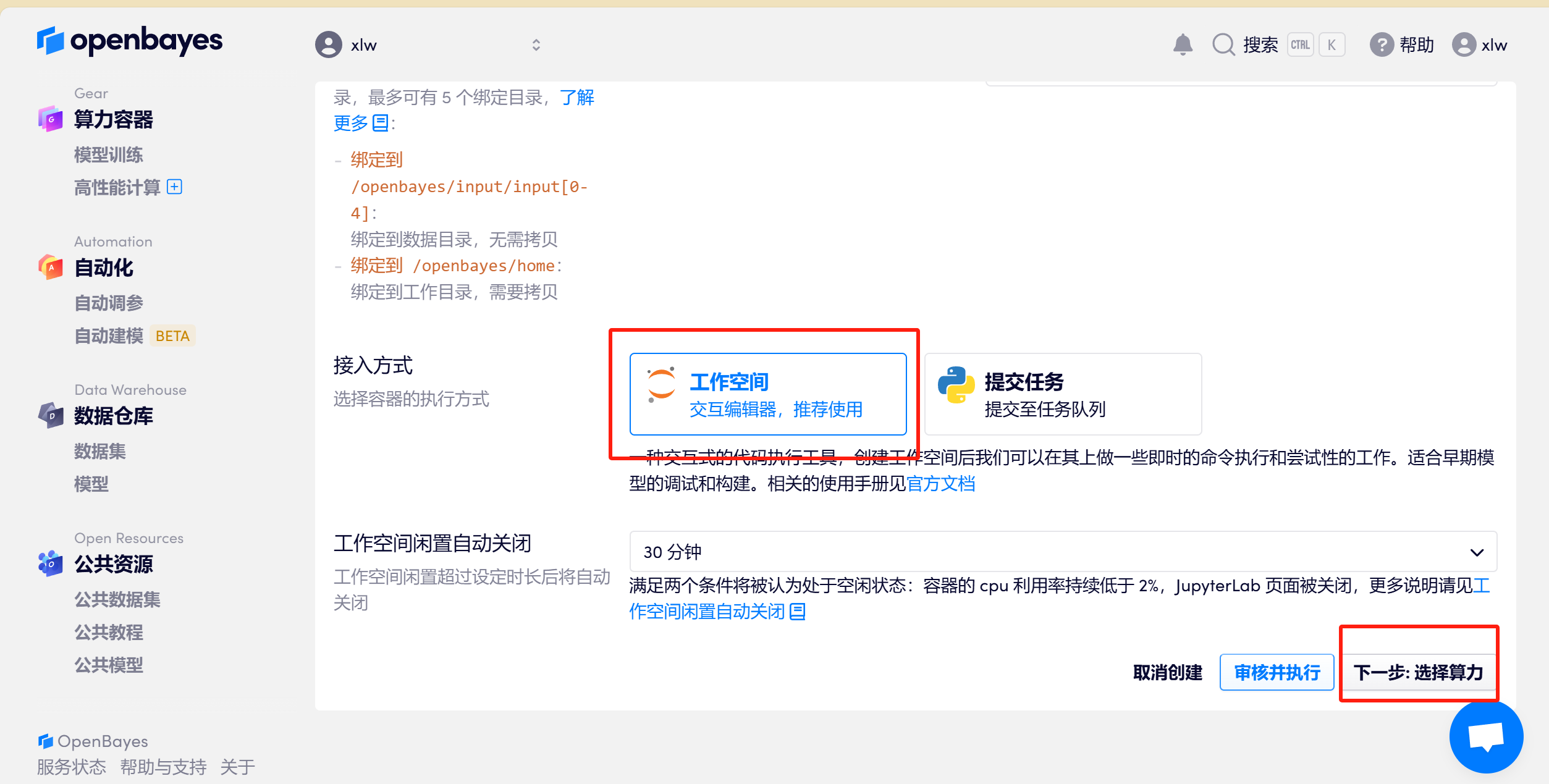The height and width of the screenshot is (784, 1549).
Task: Click 下一步: 选择算力 button
Action: coord(1418,672)
